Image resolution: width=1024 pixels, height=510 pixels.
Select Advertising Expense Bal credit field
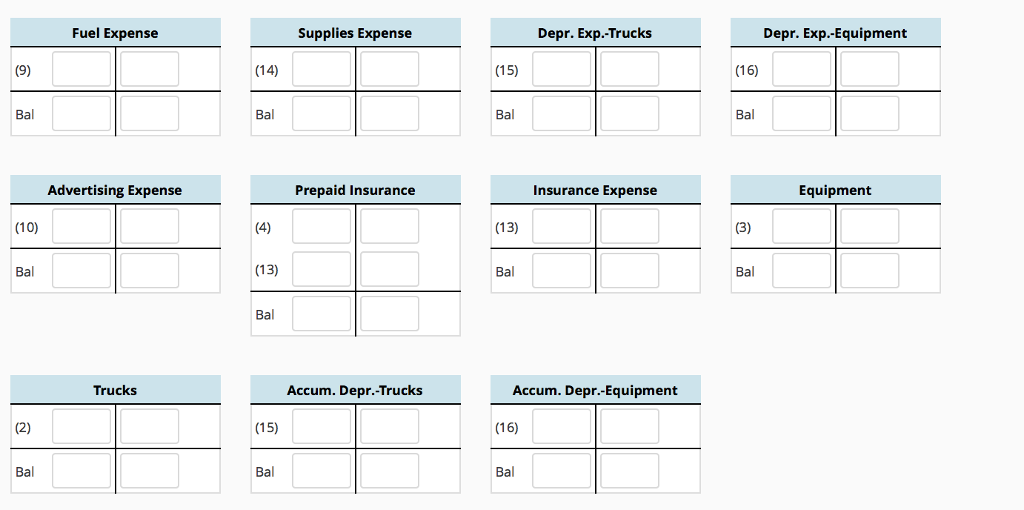pos(150,270)
